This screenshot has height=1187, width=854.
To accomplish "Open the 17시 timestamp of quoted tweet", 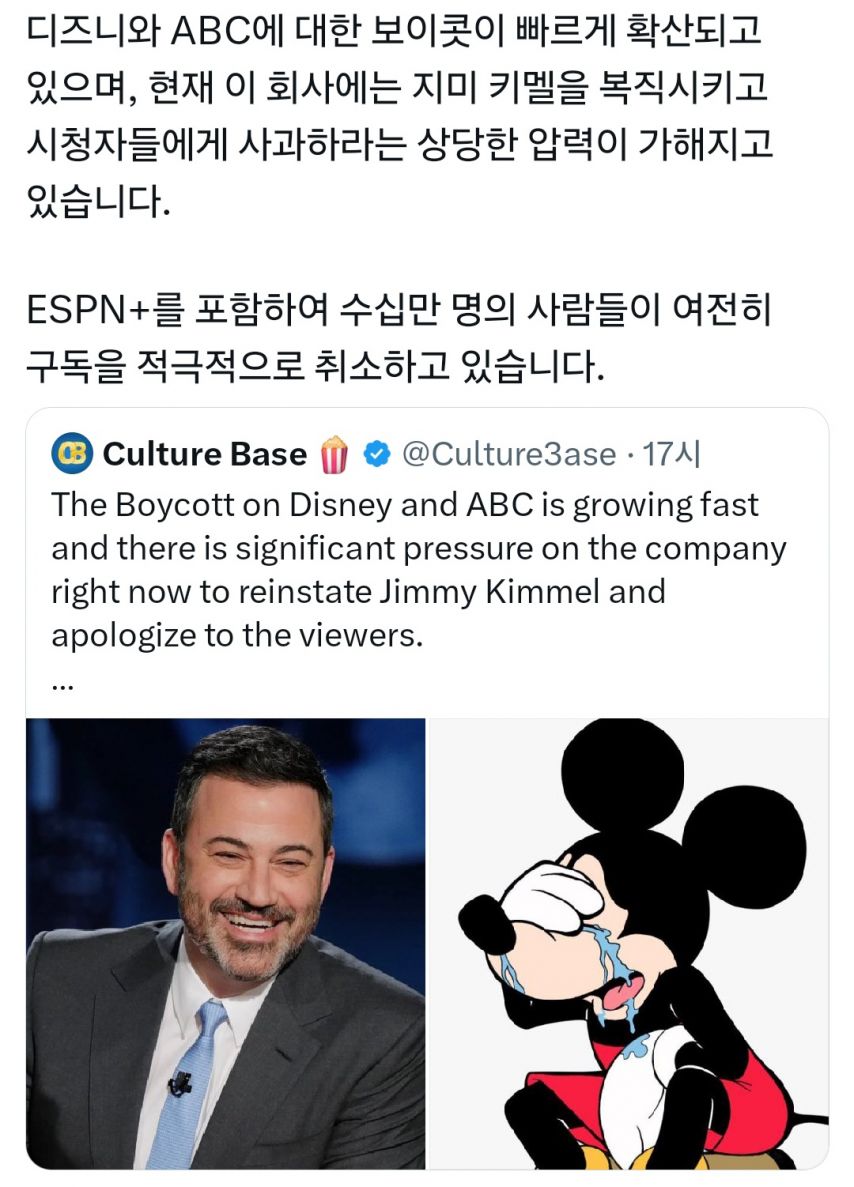I will pyautogui.click(x=671, y=454).
